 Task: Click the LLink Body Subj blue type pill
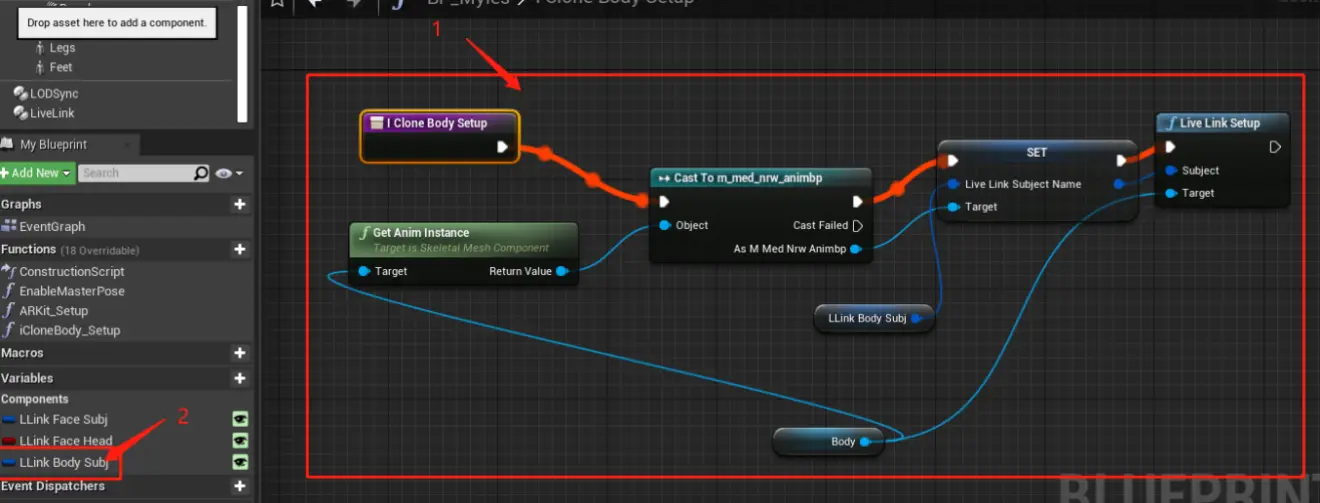pos(10,463)
